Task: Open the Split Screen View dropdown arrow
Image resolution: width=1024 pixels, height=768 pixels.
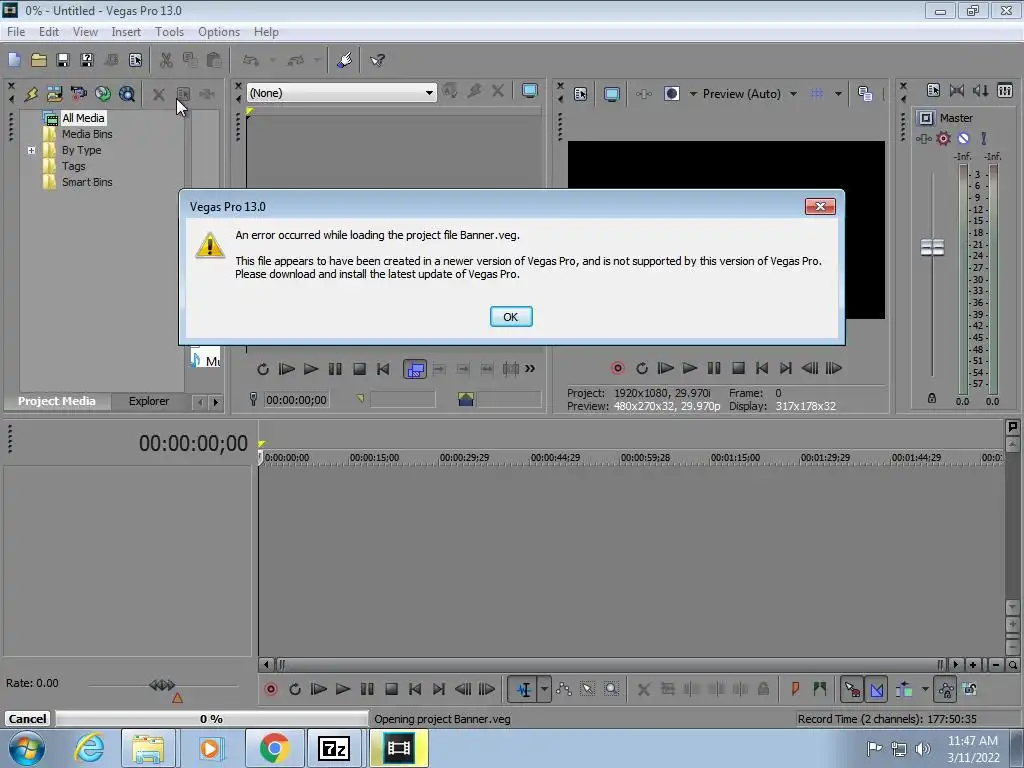Action: 693,94
